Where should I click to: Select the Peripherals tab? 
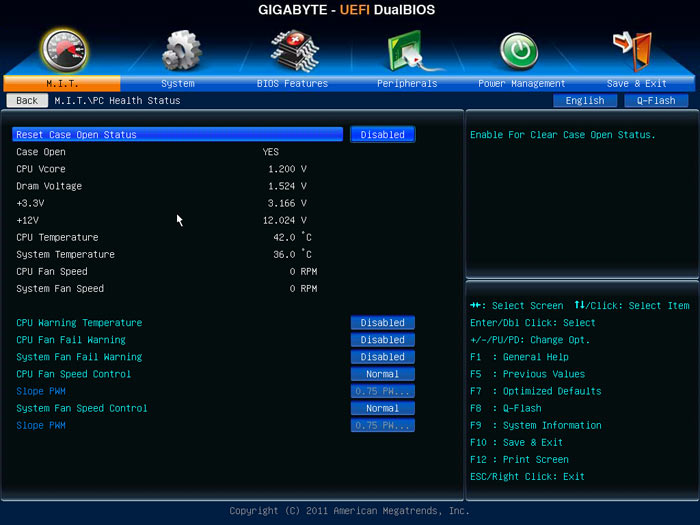(x=407, y=83)
